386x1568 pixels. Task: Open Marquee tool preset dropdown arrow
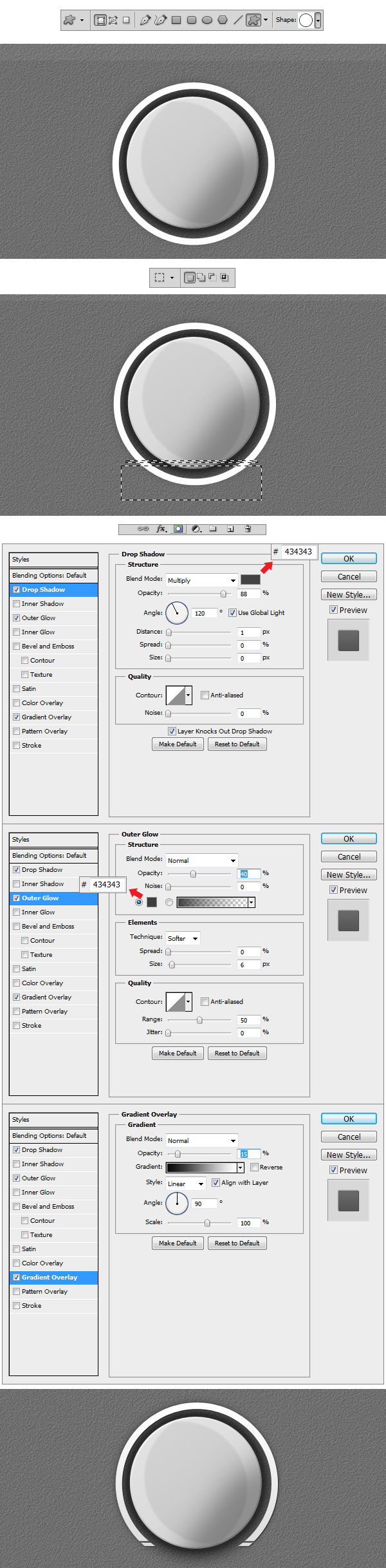[x=172, y=278]
